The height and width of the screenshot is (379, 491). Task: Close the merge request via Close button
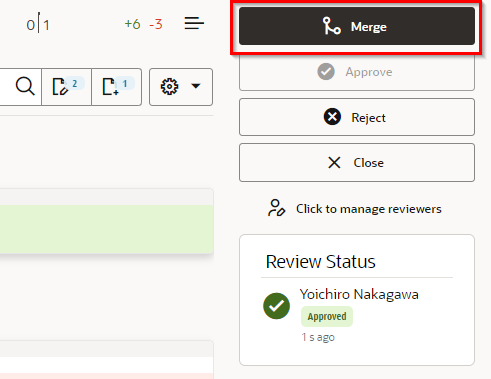point(357,163)
